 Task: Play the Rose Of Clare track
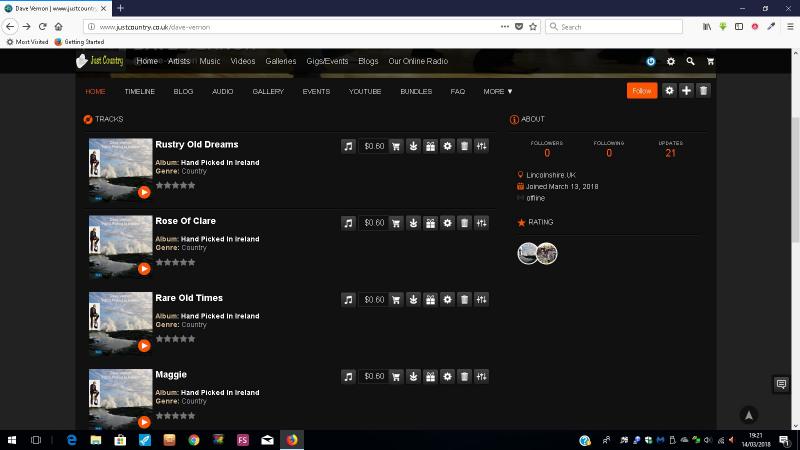tap(144, 269)
